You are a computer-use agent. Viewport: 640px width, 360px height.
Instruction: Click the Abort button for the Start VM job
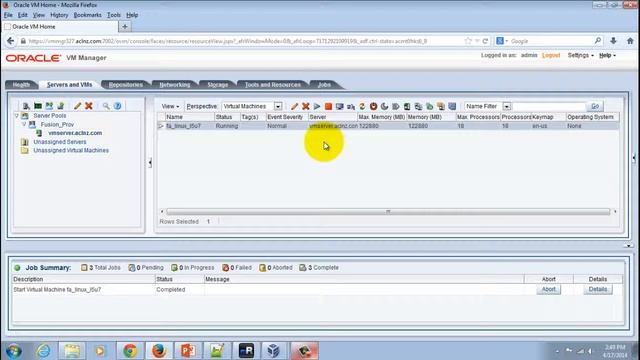[x=549, y=289]
